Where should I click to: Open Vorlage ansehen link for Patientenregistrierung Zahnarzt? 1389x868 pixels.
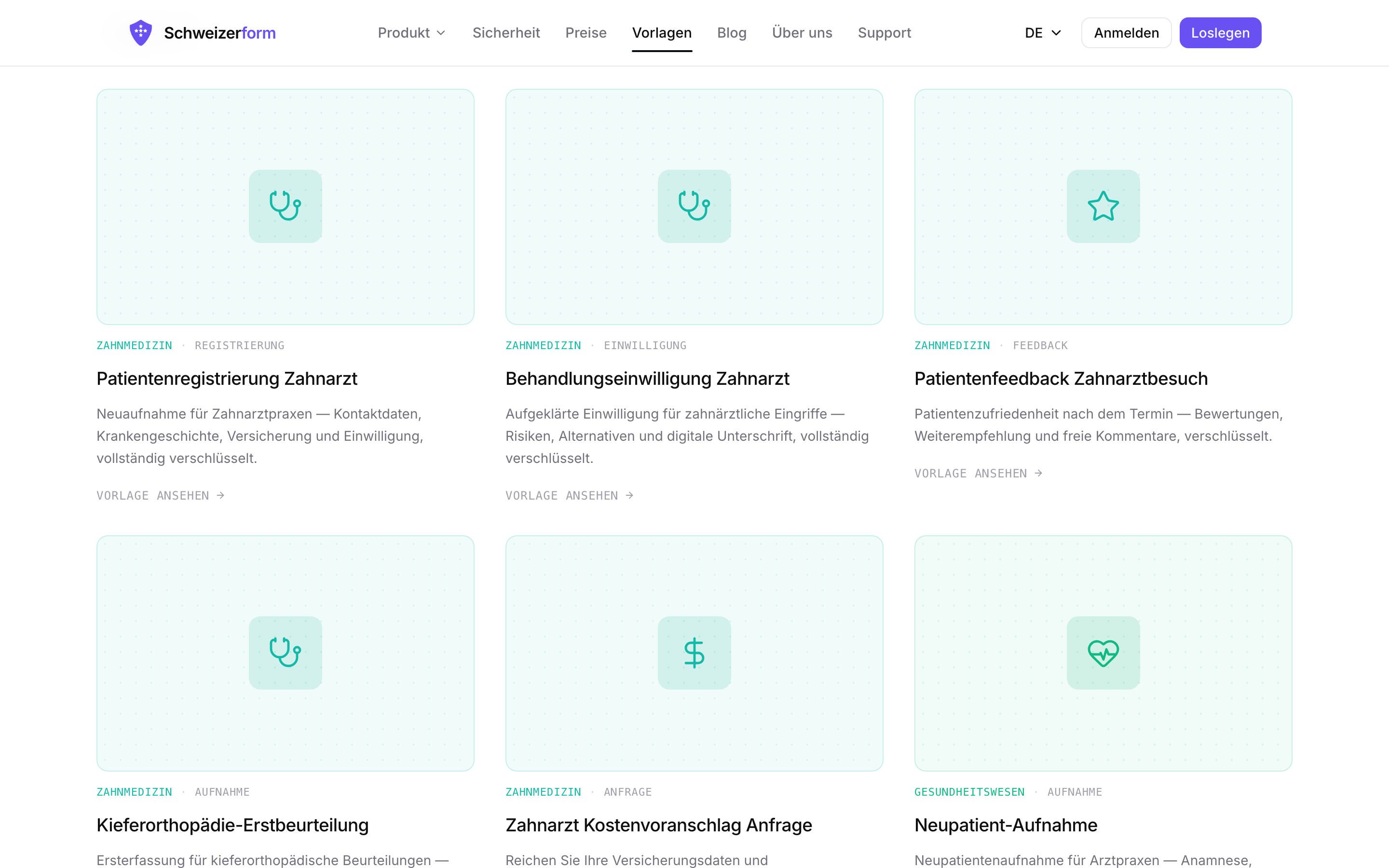click(161, 495)
